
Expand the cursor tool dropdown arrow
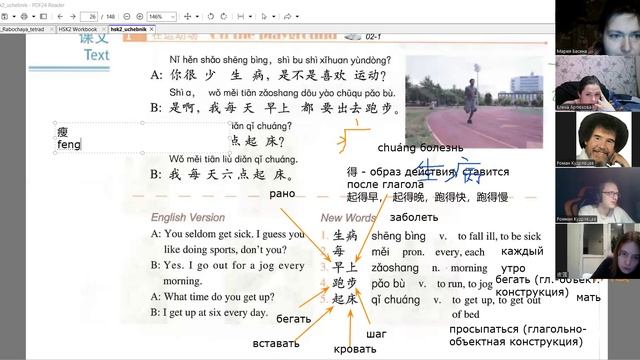273,16
